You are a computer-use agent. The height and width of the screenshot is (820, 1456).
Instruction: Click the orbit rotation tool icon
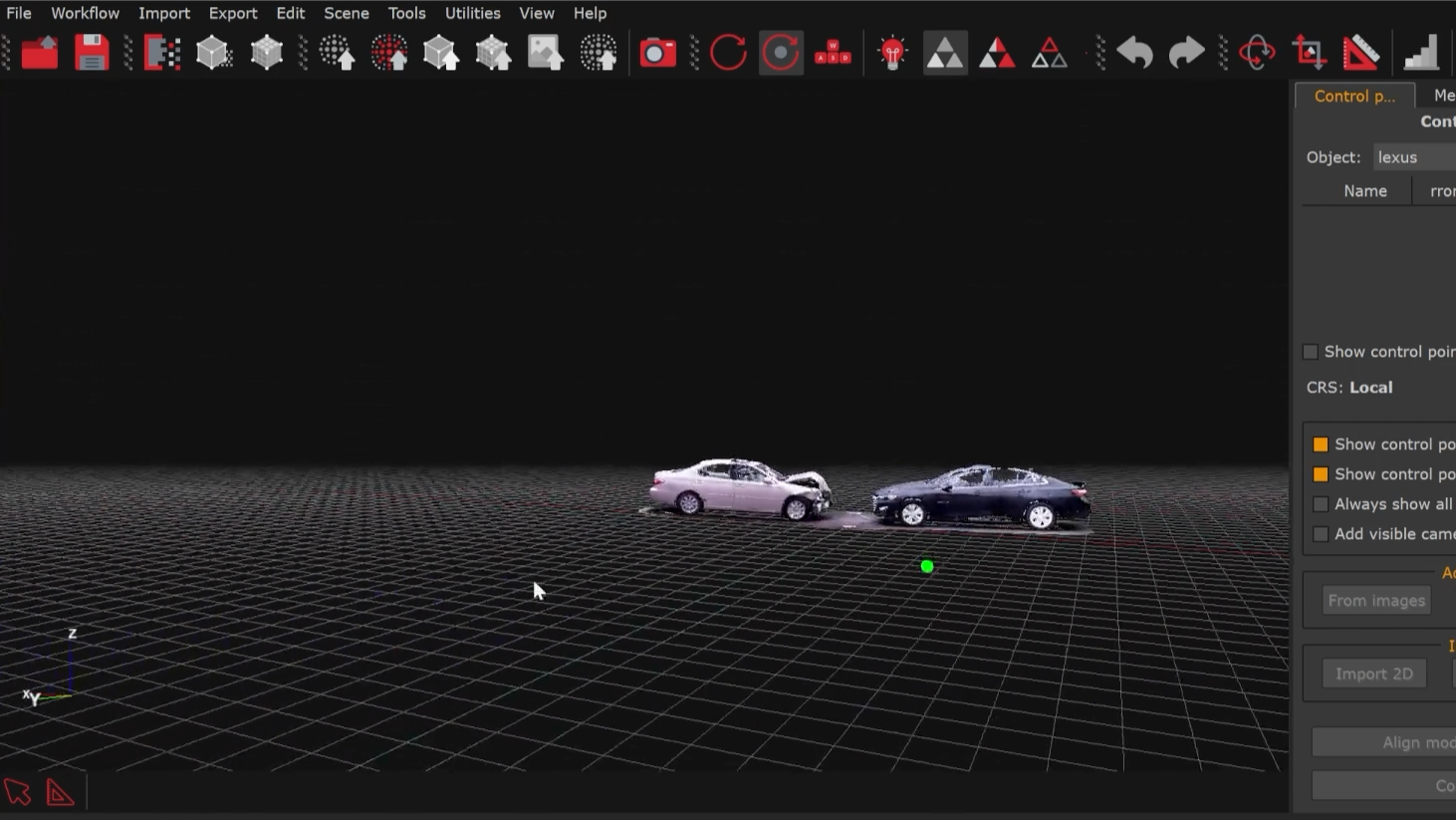(x=1257, y=52)
